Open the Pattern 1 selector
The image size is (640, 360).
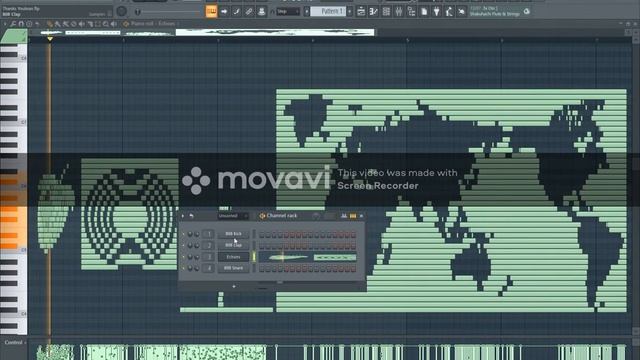click(x=329, y=11)
